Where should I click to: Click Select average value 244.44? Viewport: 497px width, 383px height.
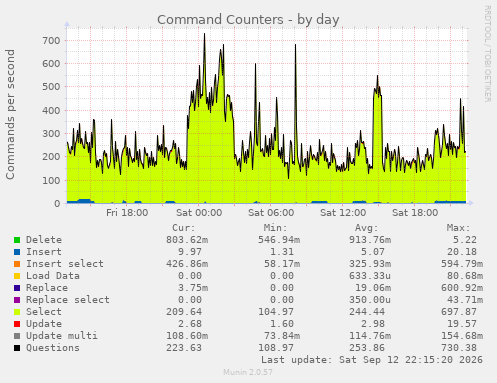[x=367, y=312]
